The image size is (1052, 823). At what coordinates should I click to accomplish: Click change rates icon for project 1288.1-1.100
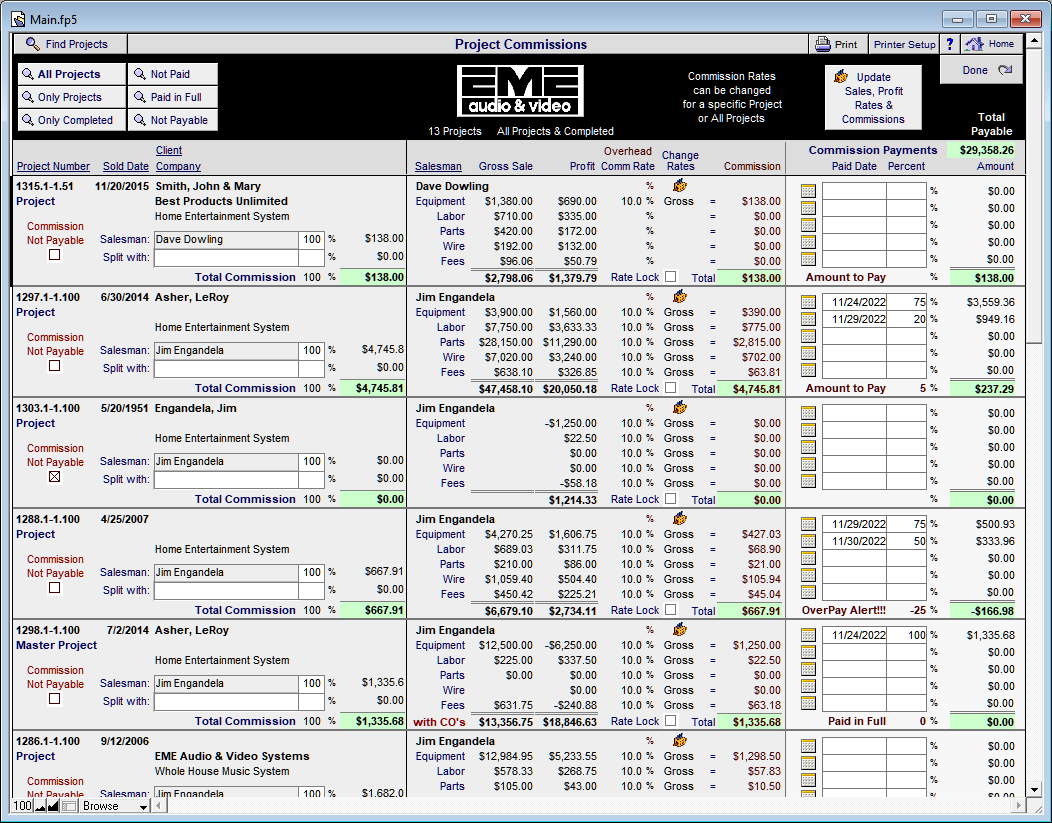(x=680, y=518)
